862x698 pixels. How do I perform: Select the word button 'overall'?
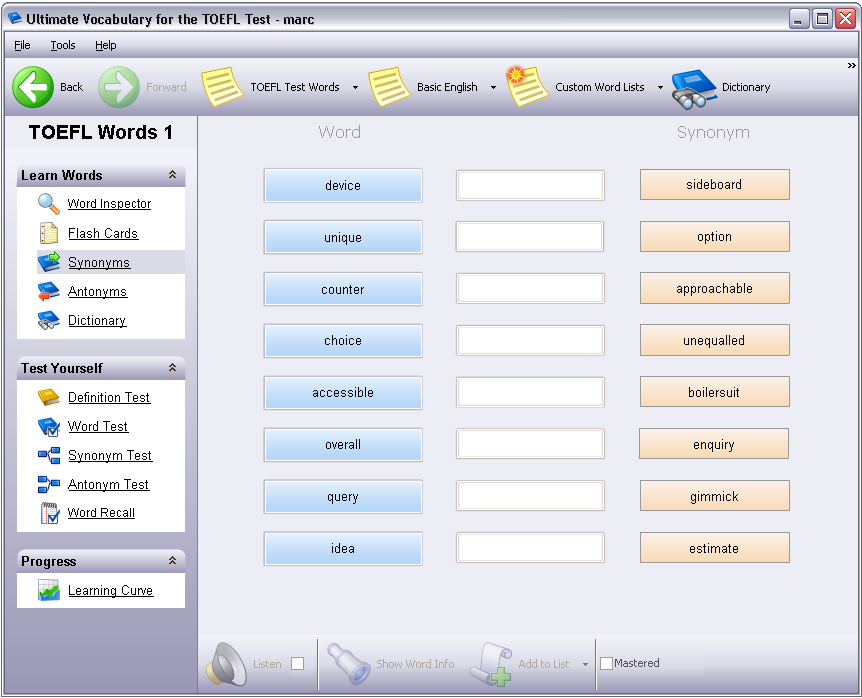pyautogui.click(x=343, y=445)
